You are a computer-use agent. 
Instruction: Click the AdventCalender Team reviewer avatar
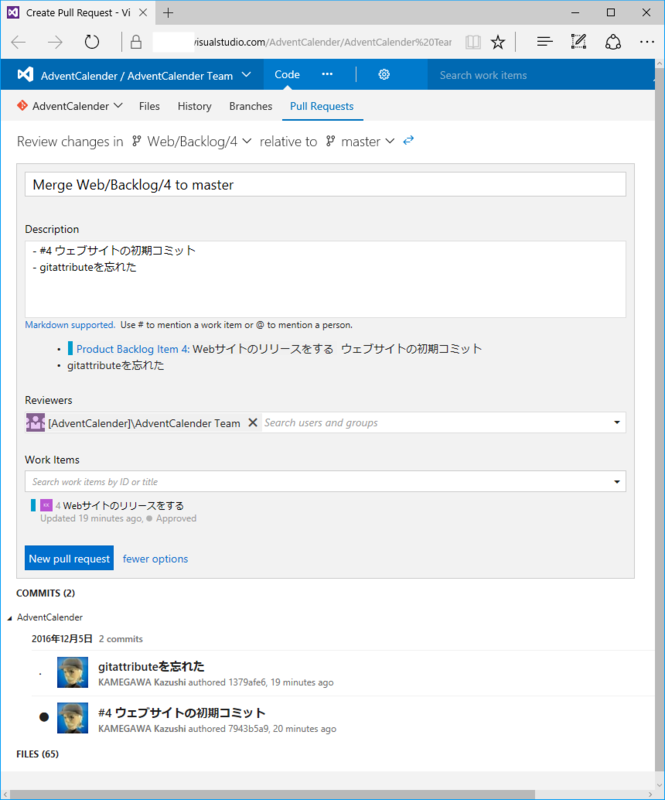coord(35,422)
